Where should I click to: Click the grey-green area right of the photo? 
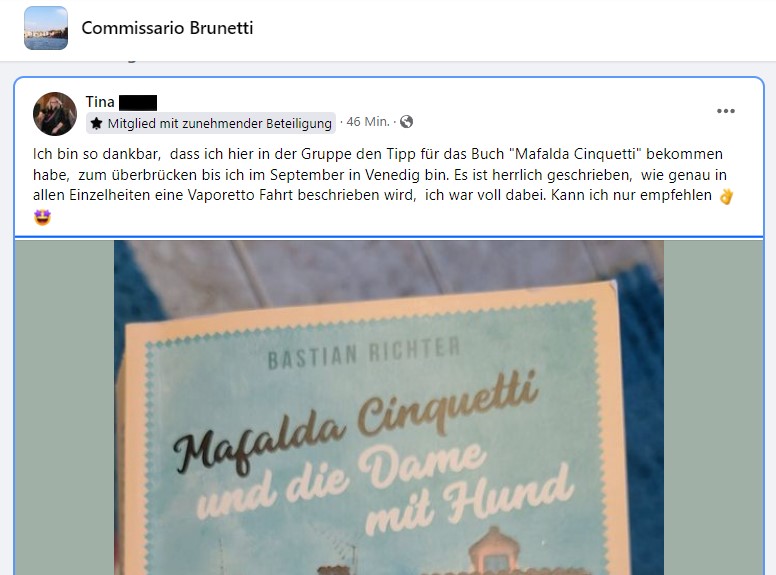[x=714, y=408]
